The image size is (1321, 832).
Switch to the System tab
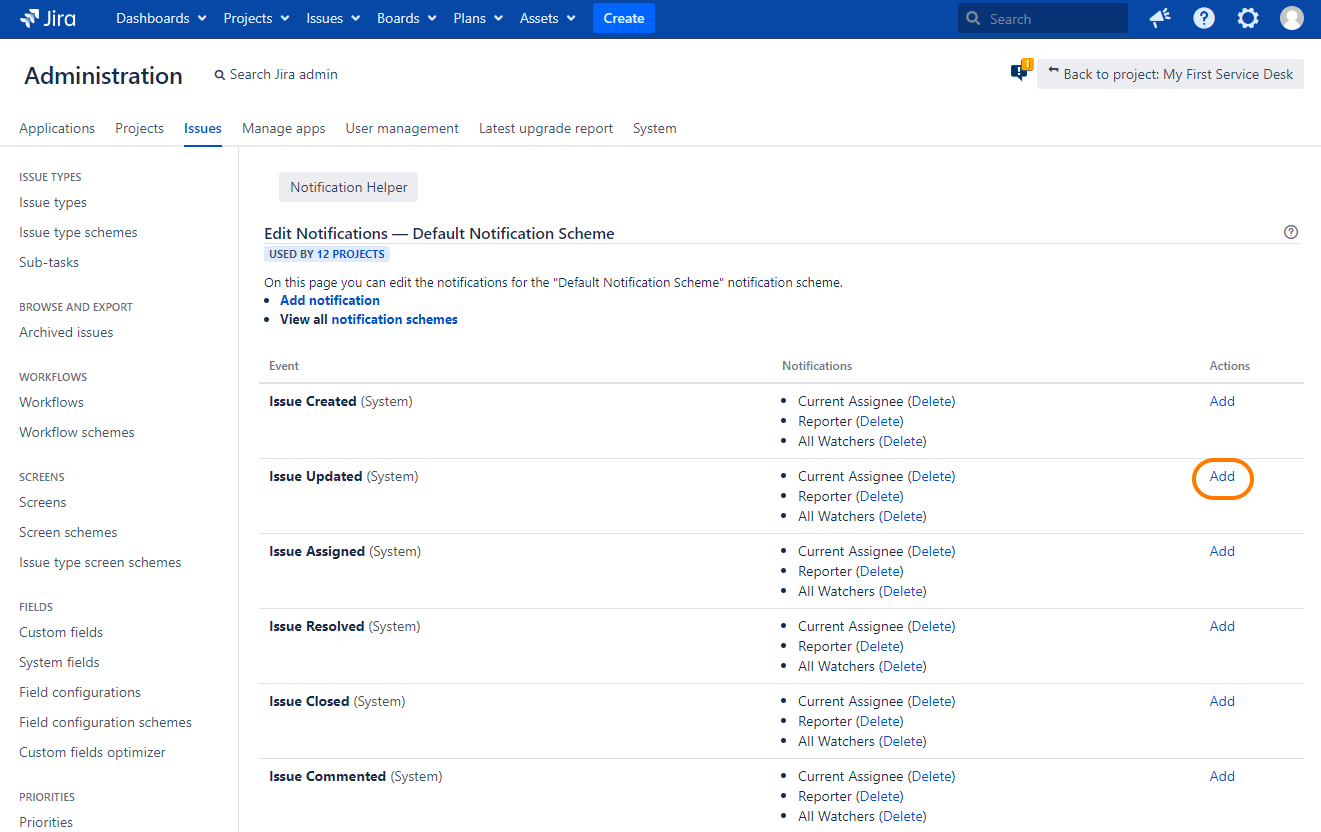(x=654, y=128)
